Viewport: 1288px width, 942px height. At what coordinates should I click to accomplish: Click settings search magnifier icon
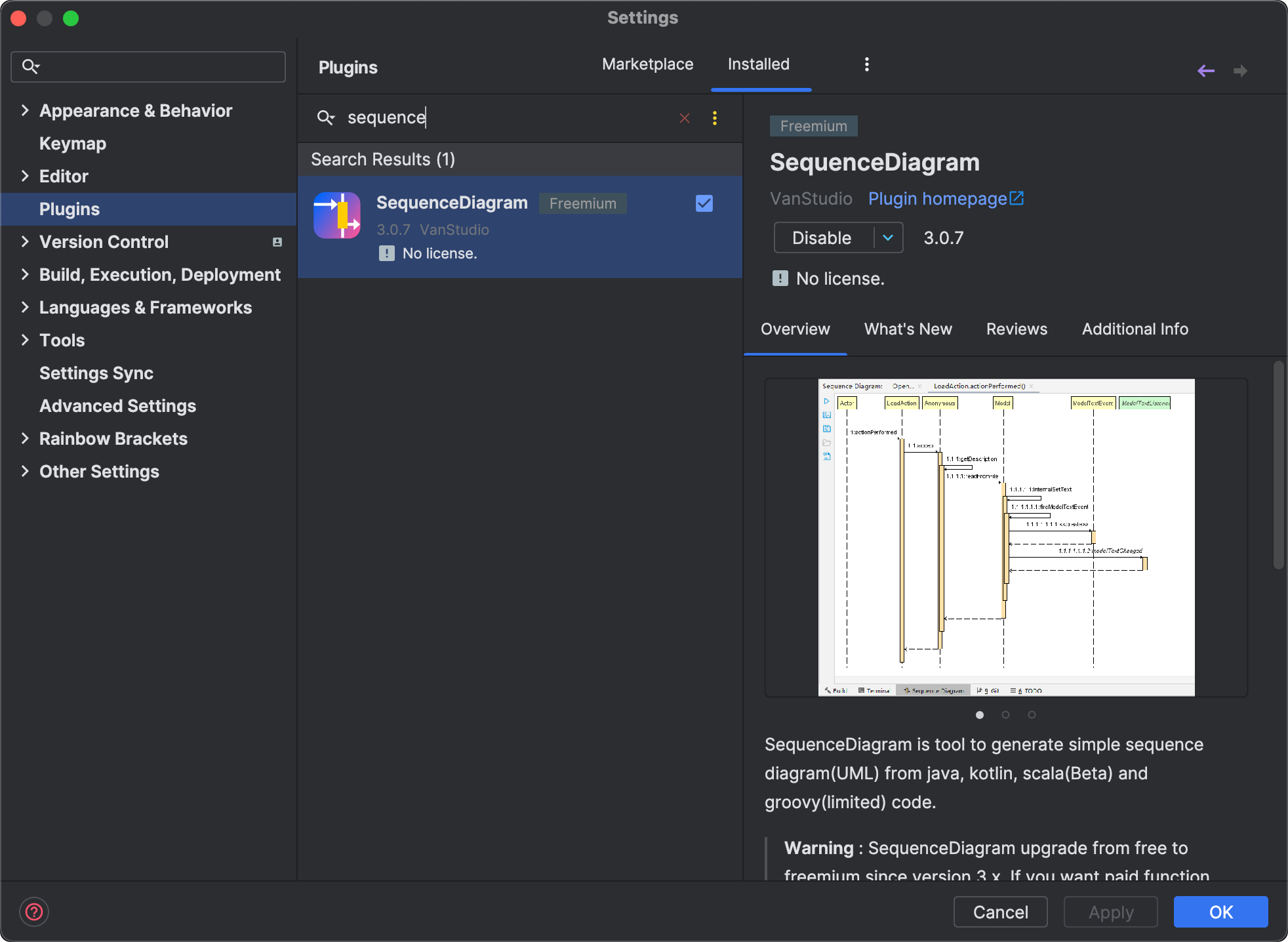[x=30, y=66]
